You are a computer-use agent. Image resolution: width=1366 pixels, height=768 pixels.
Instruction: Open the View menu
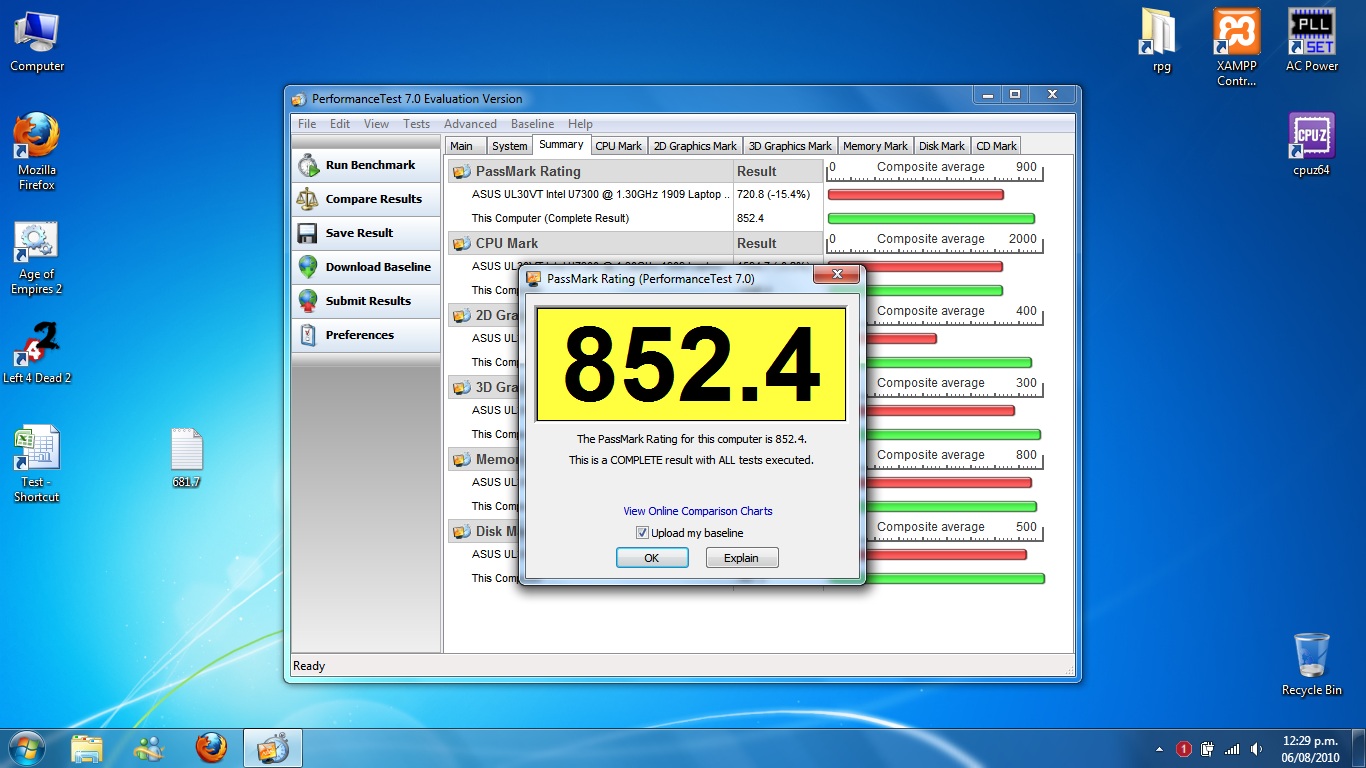[376, 124]
